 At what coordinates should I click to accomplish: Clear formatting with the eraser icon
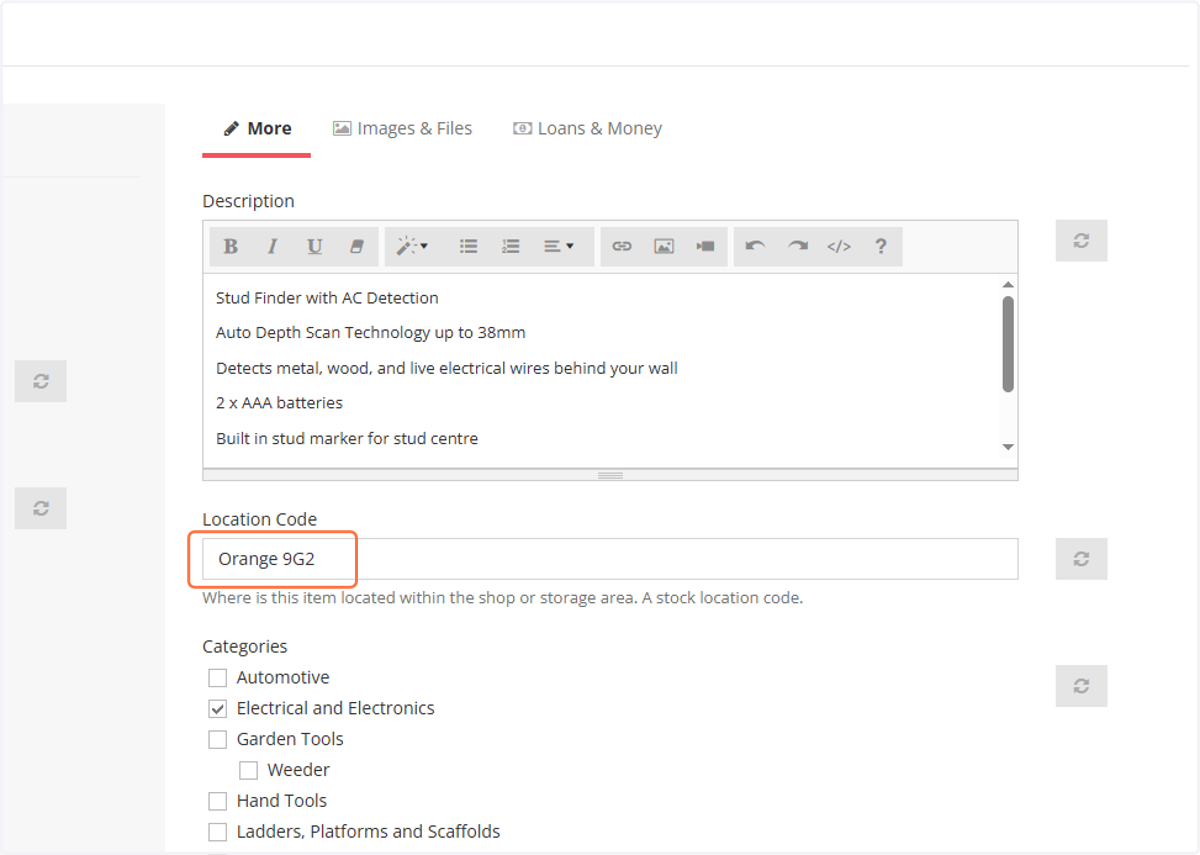(x=356, y=246)
